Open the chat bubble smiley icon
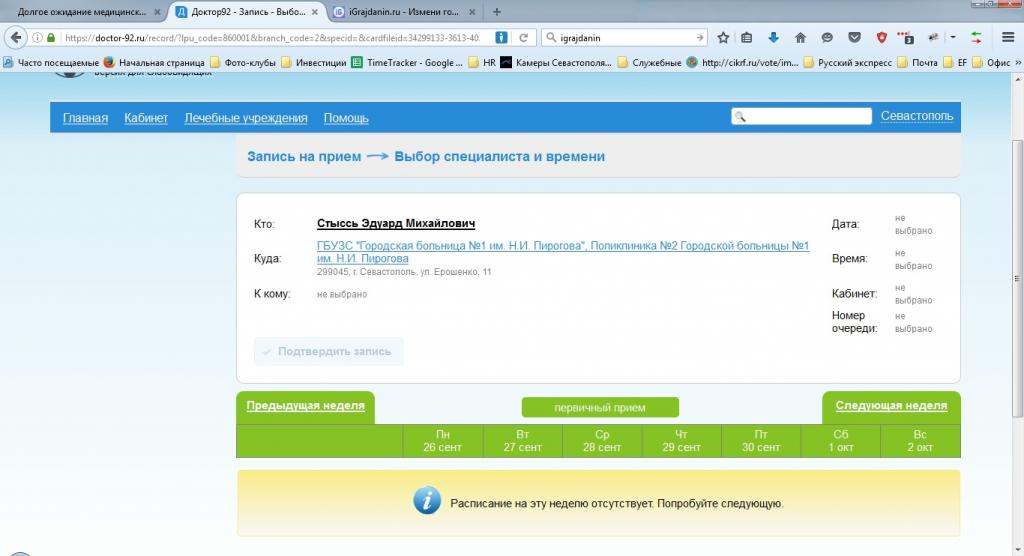The image size is (1024, 556). coord(827,38)
